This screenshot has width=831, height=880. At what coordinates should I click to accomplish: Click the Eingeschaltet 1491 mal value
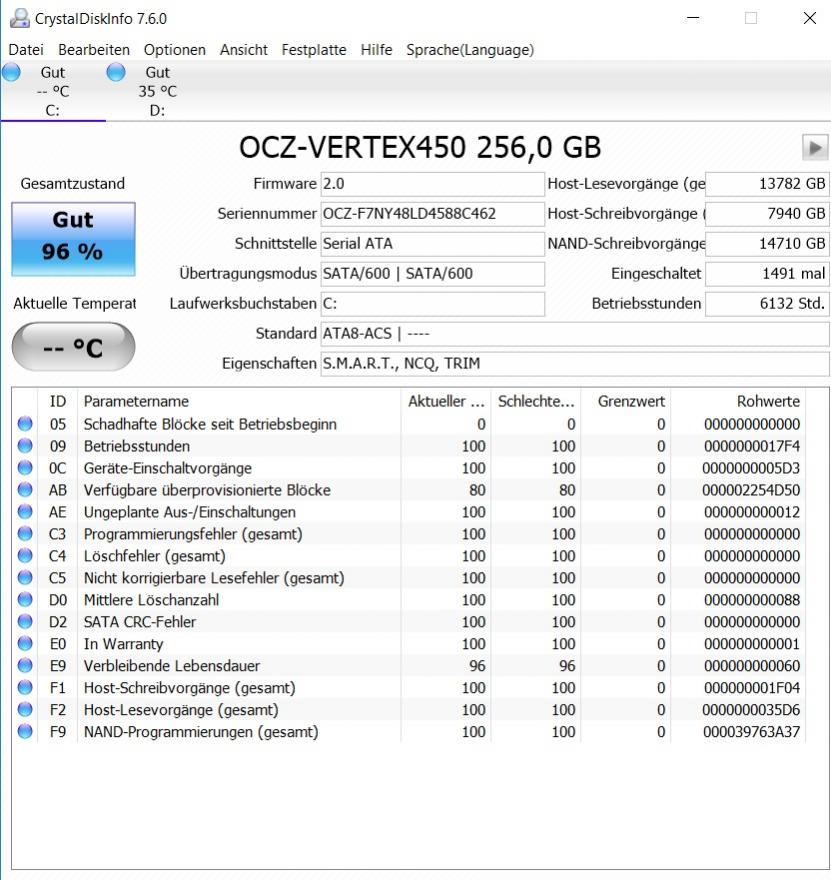[x=767, y=274]
